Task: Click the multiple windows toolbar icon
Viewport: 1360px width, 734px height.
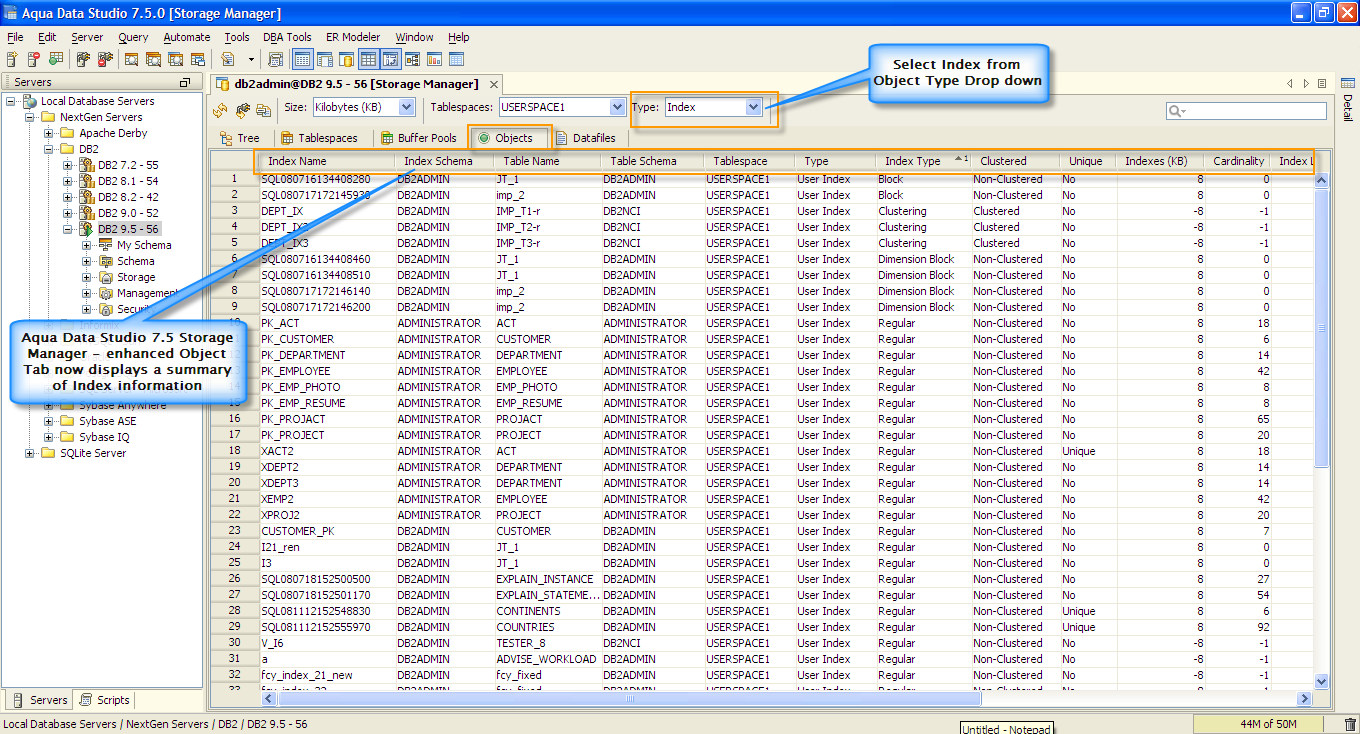Action: 197,59
